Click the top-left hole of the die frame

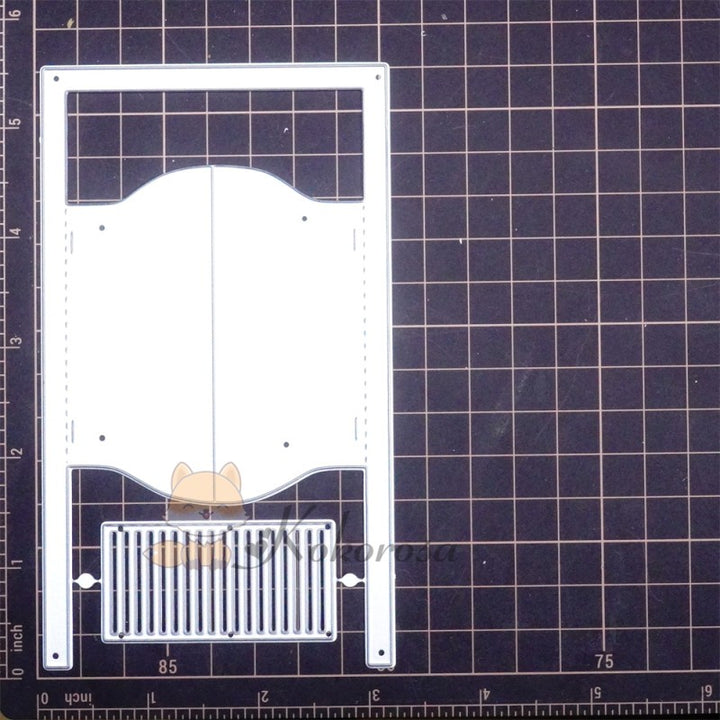pyautogui.click(x=56, y=78)
